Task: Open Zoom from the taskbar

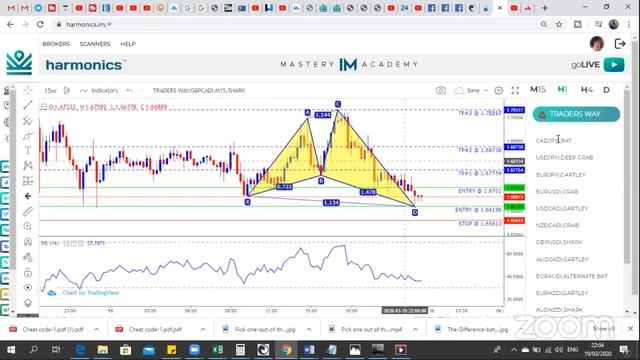Action: coord(194,349)
